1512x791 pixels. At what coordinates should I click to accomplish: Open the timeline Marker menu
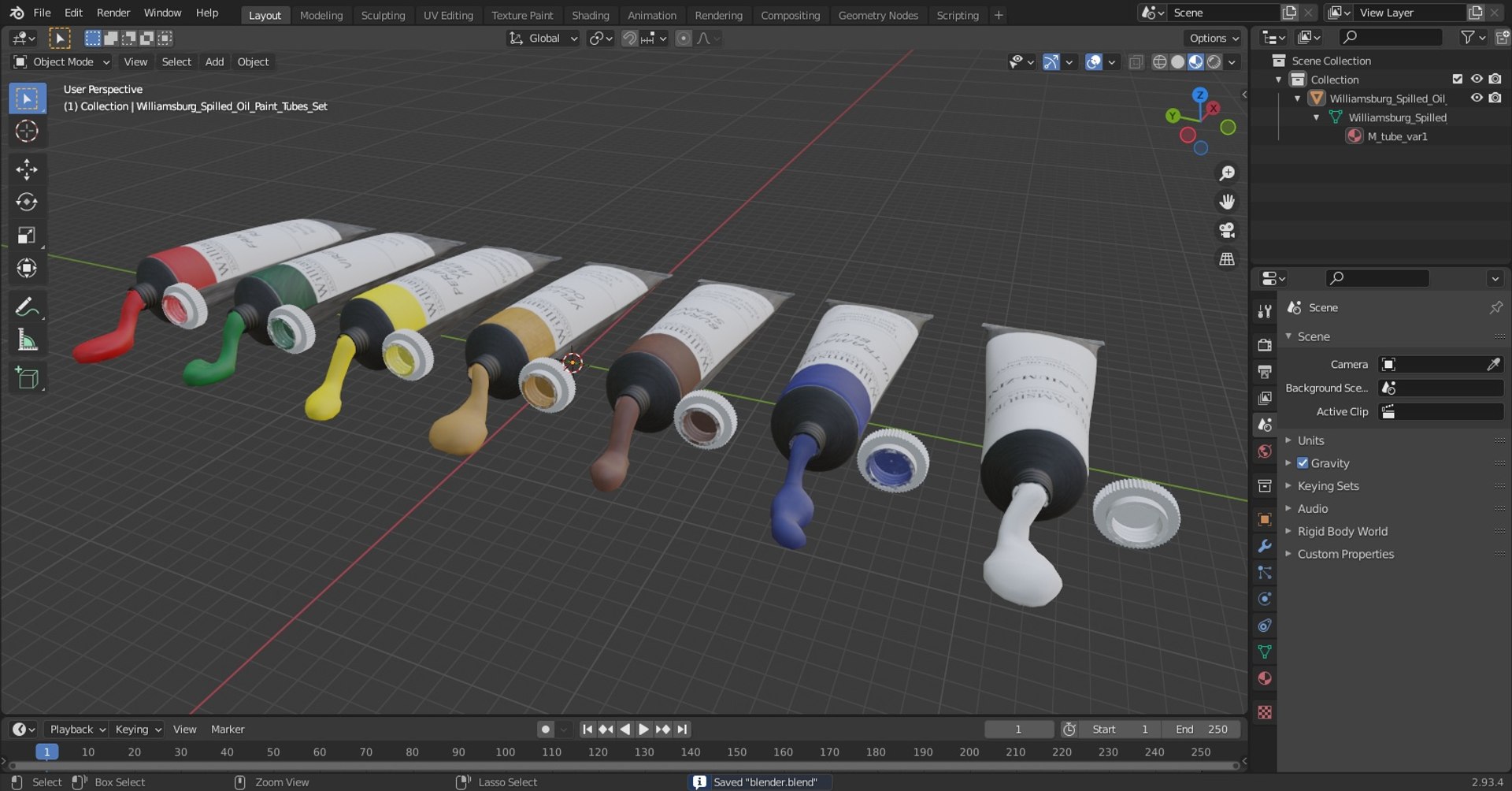(228, 730)
